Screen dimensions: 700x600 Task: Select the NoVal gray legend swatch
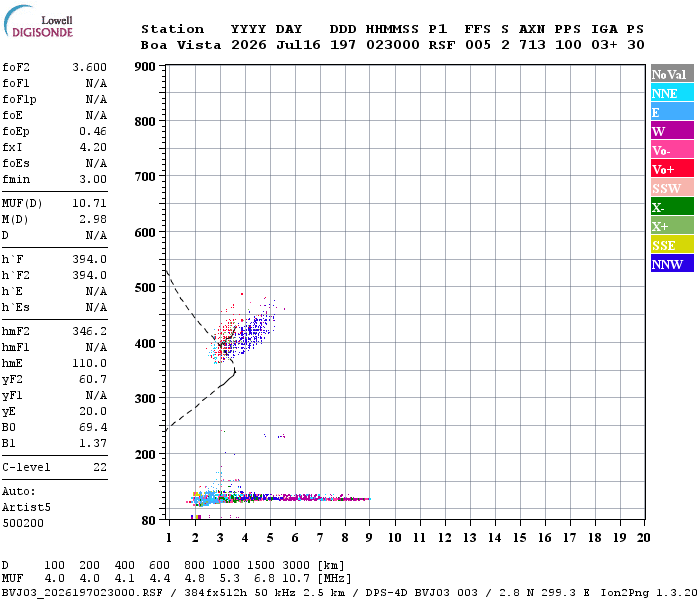[x=672, y=74]
